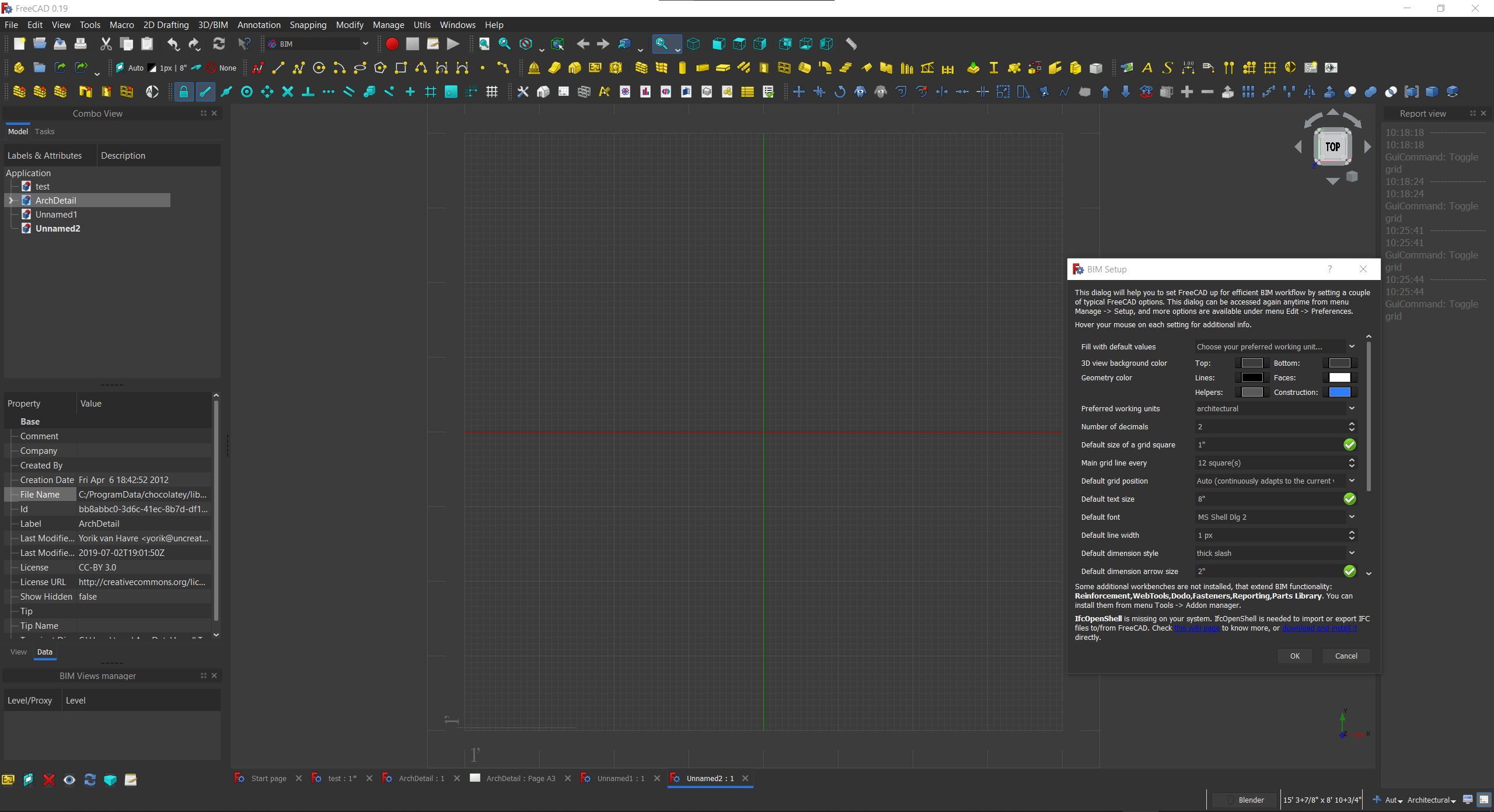Click the red macro record button
Image resolution: width=1494 pixels, height=812 pixels.
pyautogui.click(x=392, y=44)
